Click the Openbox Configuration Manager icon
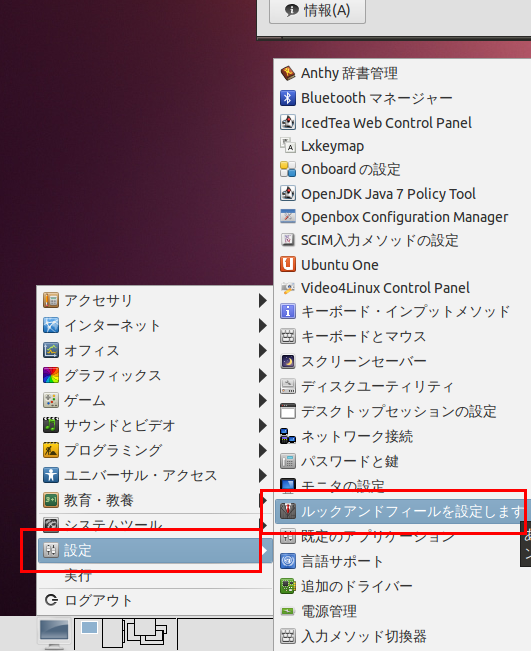The height and width of the screenshot is (651, 531). pyautogui.click(x=288, y=217)
